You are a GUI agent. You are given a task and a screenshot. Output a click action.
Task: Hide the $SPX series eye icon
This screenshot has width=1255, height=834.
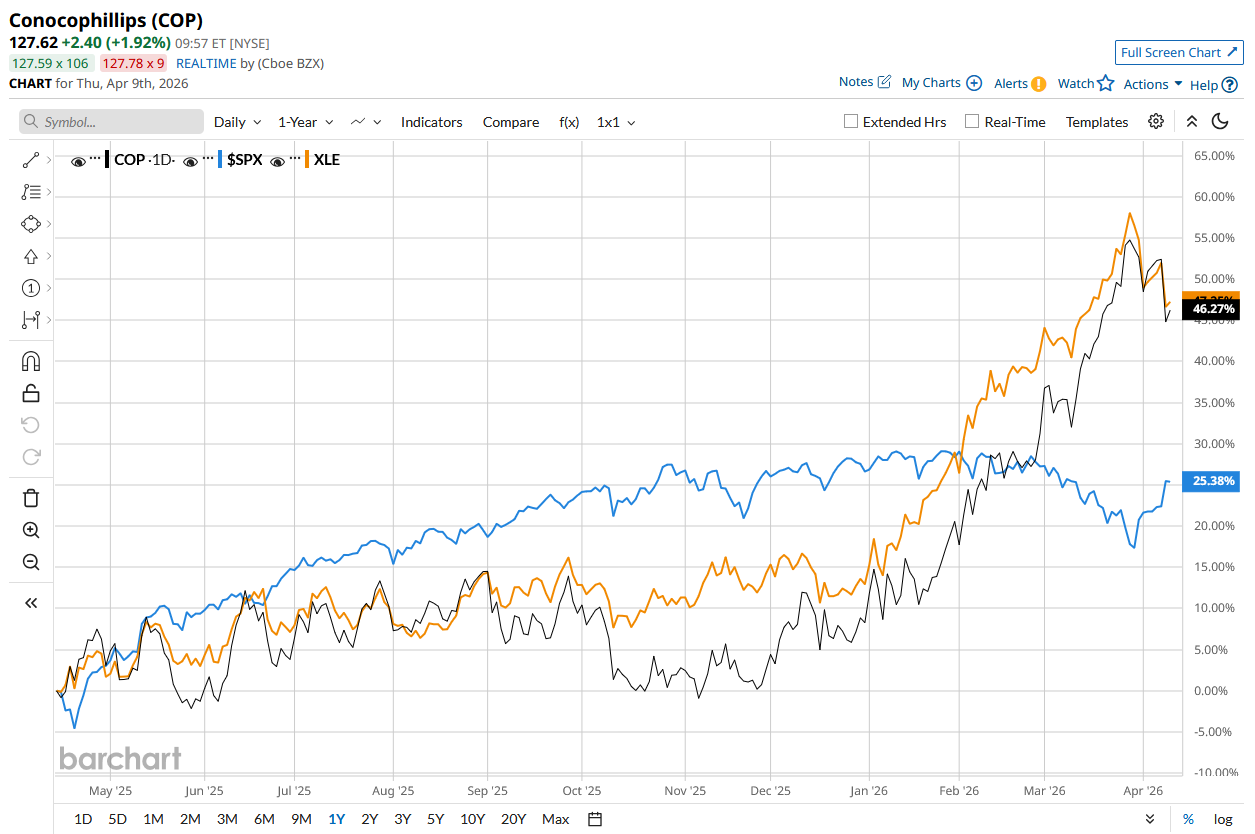[190, 160]
